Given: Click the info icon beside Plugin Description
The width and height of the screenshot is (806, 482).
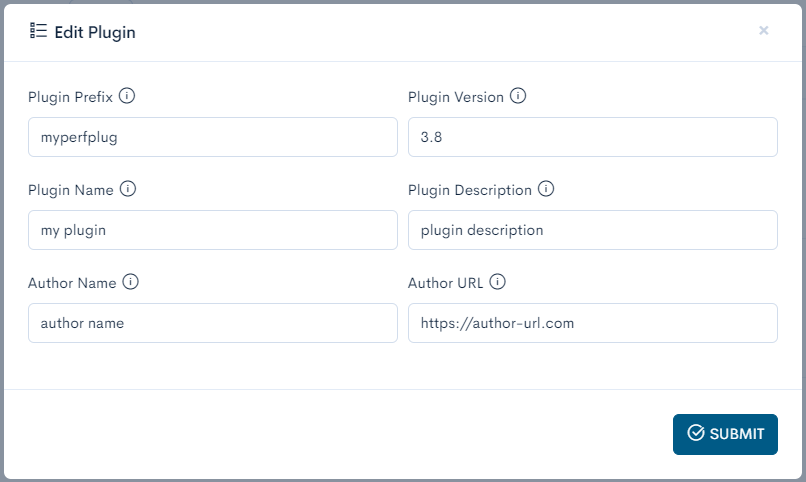Looking at the screenshot, I should [546, 189].
